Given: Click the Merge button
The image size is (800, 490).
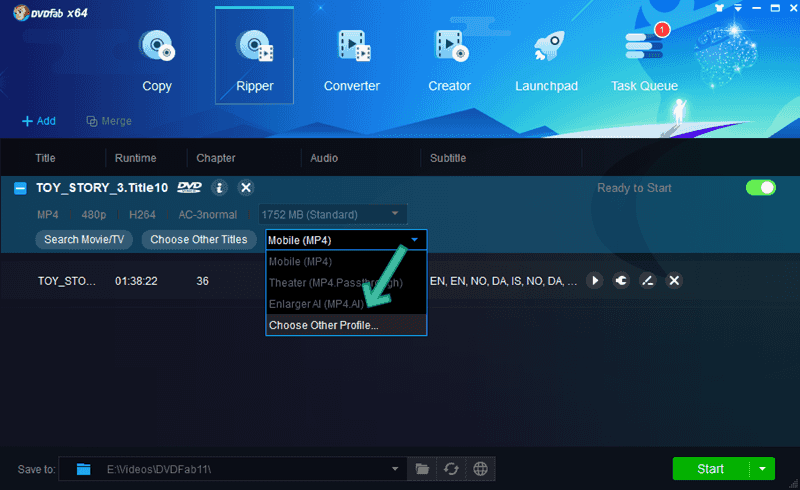Looking at the screenshot, I should 109,121.
